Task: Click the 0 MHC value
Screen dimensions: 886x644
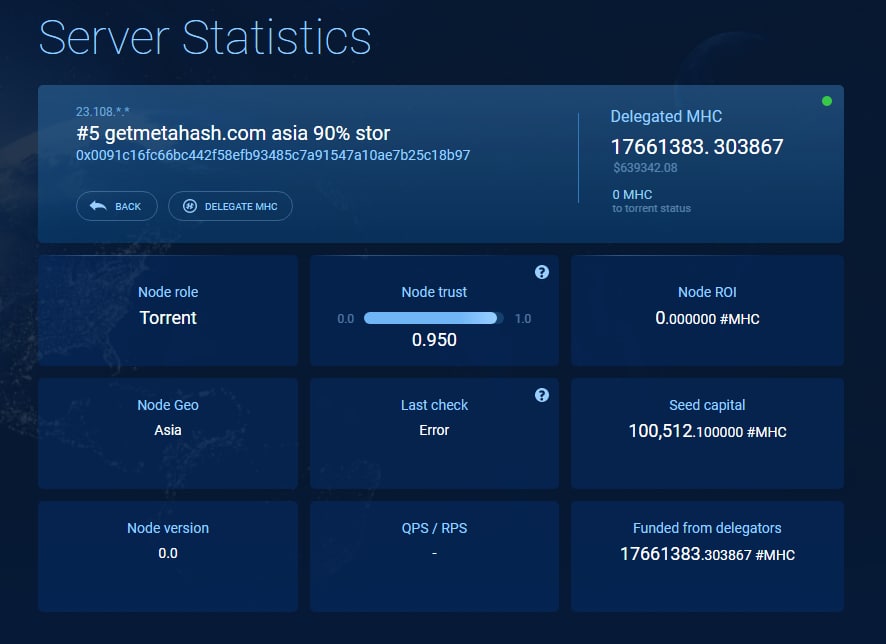Action: [632, 194]
